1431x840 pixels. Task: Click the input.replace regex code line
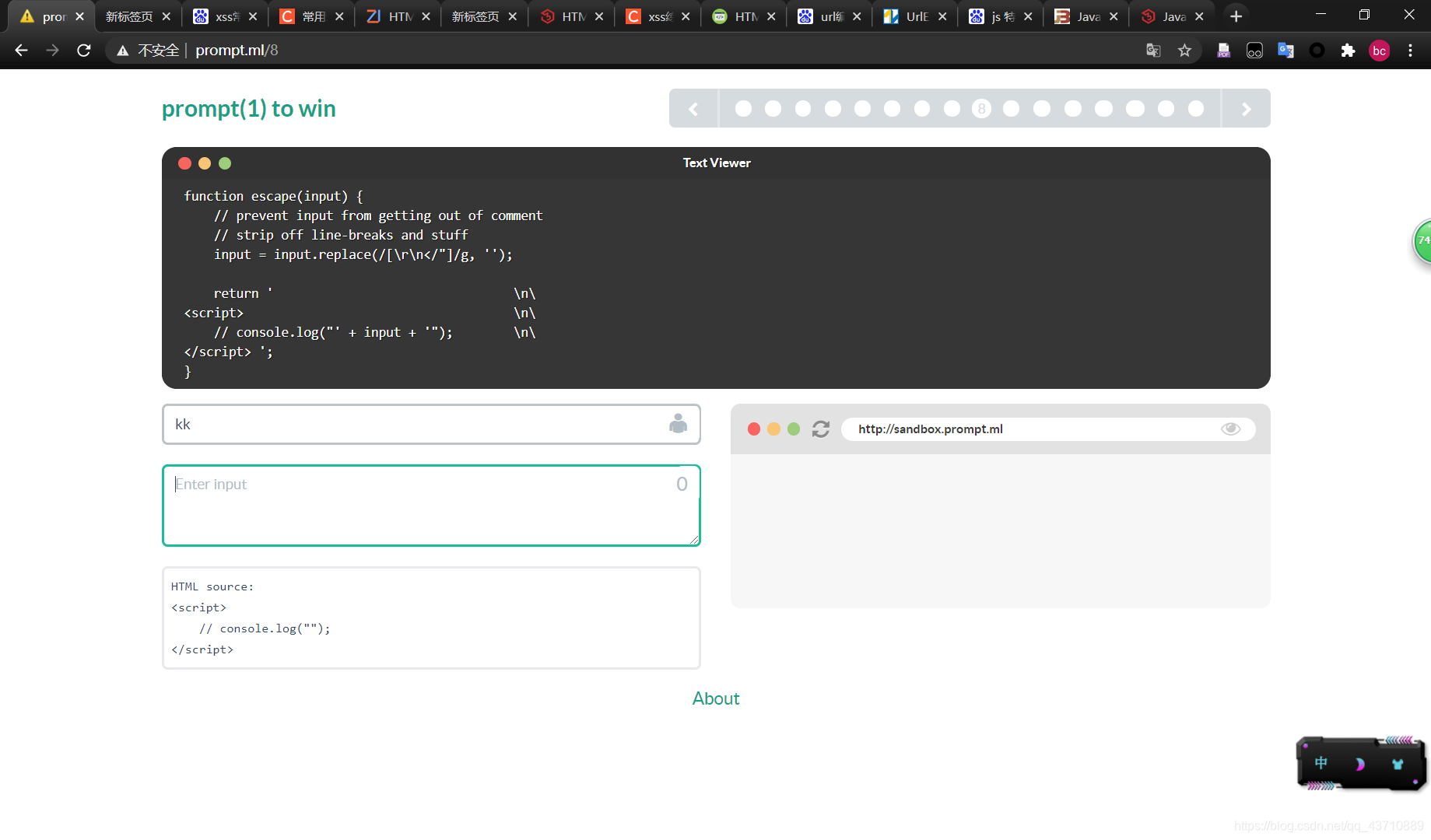point(363,254)
